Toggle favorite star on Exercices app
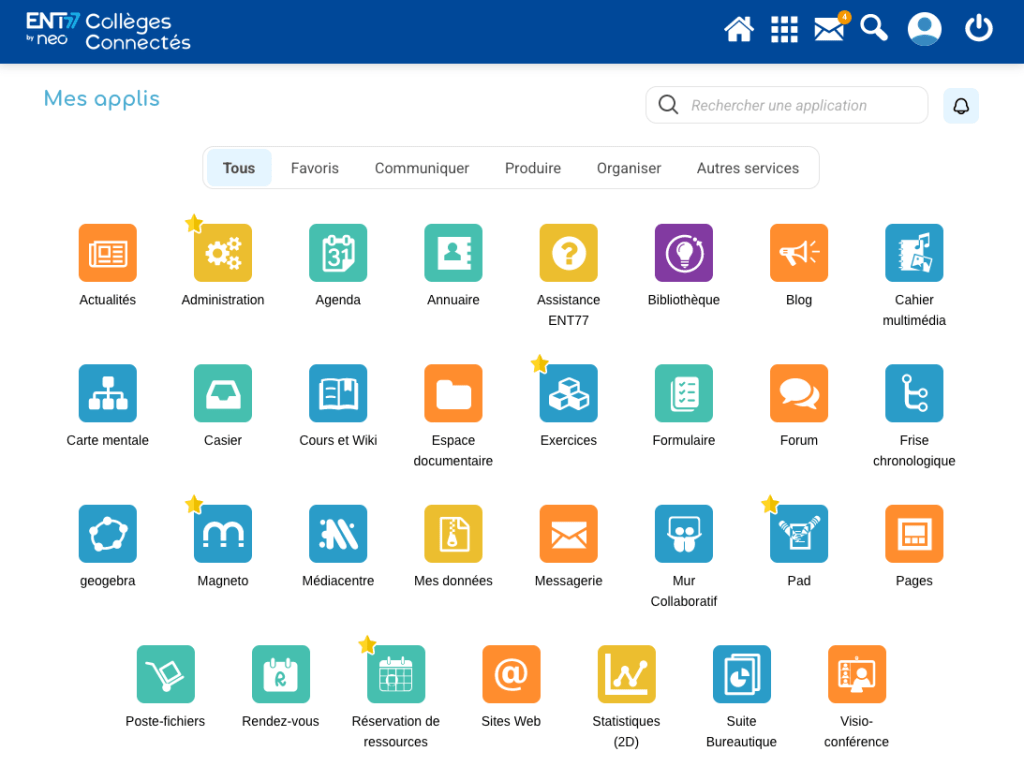The image size is (1024, 766). pyautogui.click(x=540, y=364)
